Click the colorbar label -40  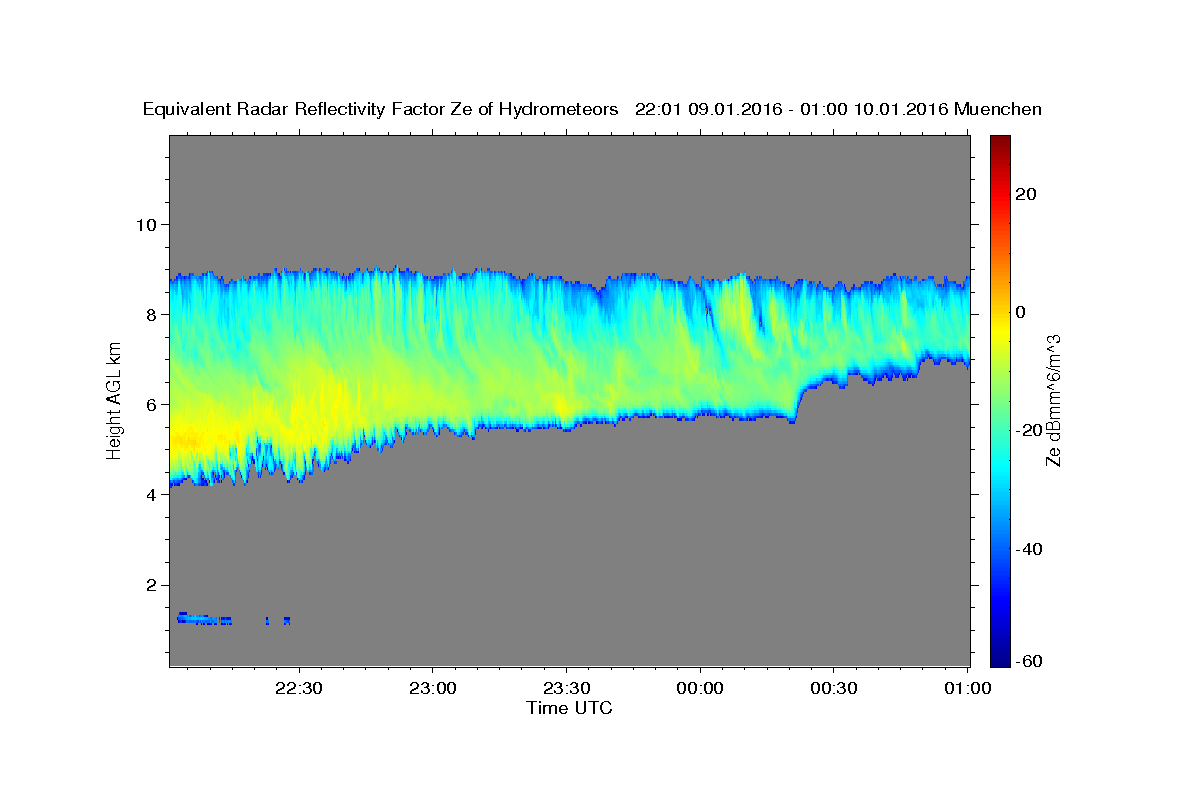point(1030,549)
